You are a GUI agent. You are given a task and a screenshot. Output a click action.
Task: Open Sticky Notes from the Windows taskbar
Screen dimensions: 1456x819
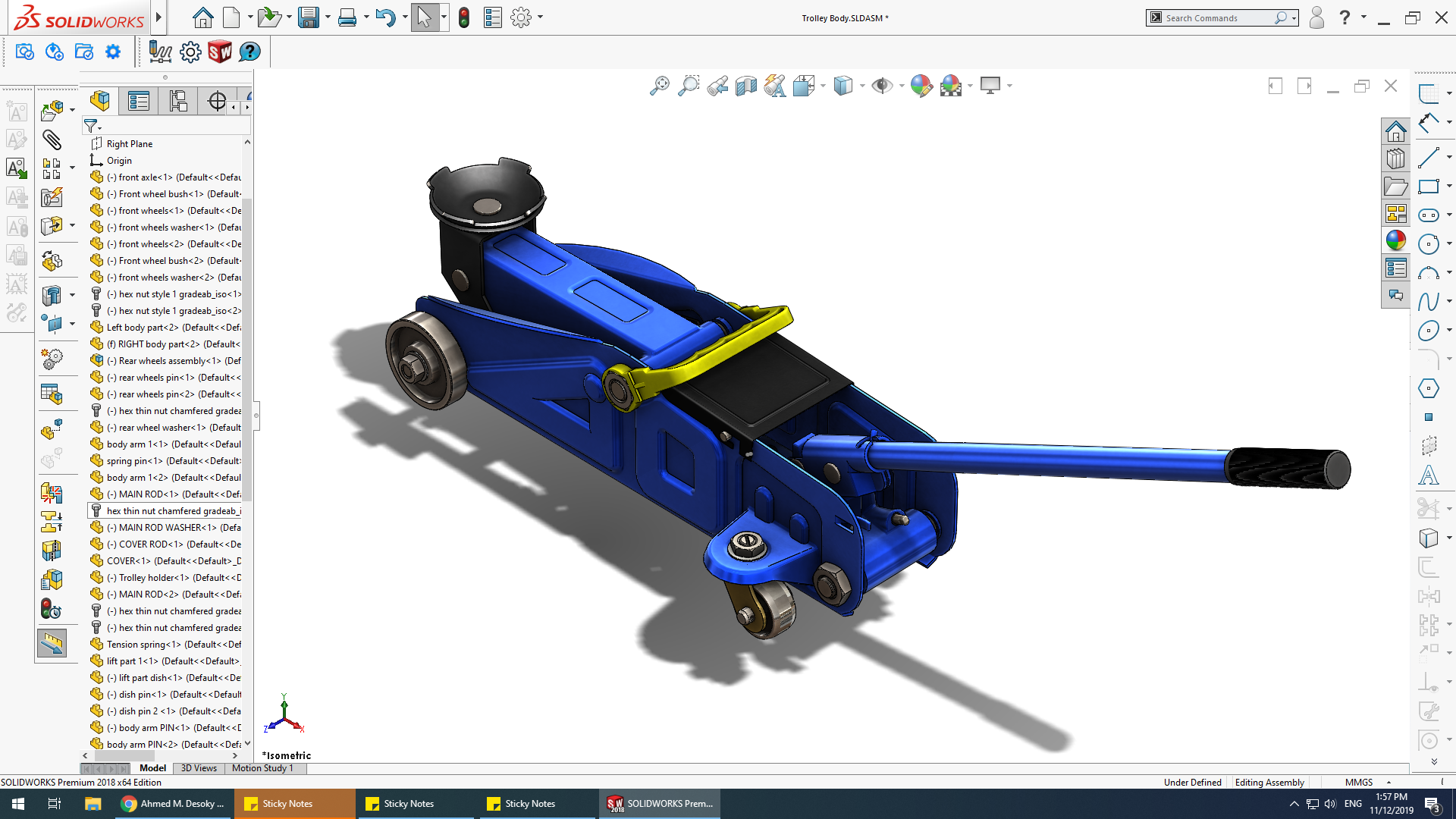[287, 804]
